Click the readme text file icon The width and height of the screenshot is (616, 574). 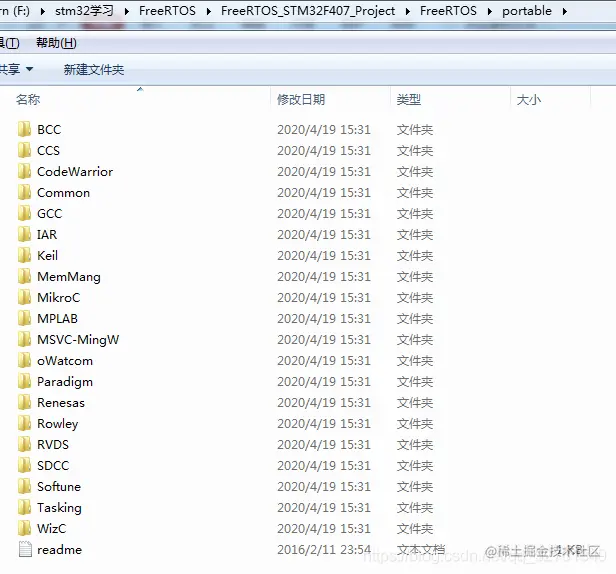pyautogui.click(x=25, y=549)
